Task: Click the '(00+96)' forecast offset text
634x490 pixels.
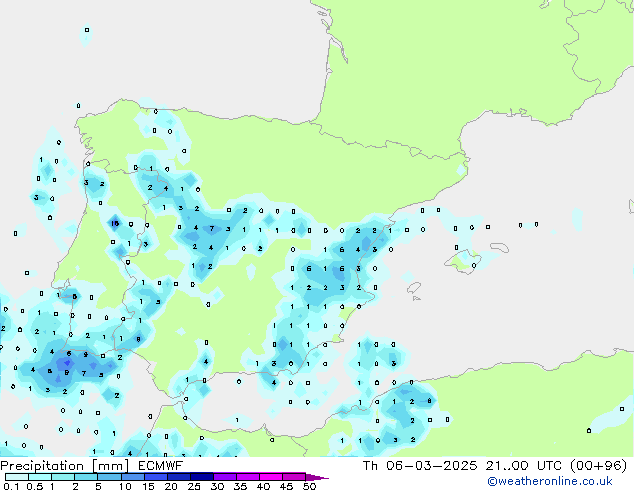Action: [x=598, y=466]
